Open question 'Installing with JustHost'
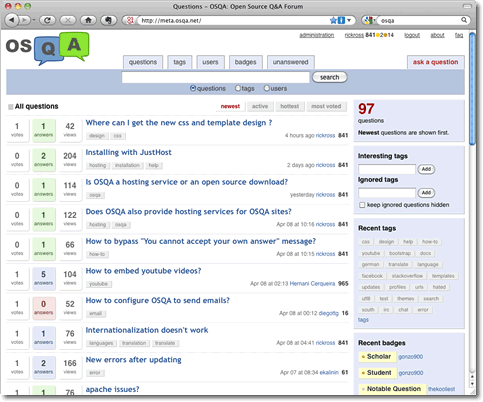Viewport: 483px width, 402px height. pos(128,153)
